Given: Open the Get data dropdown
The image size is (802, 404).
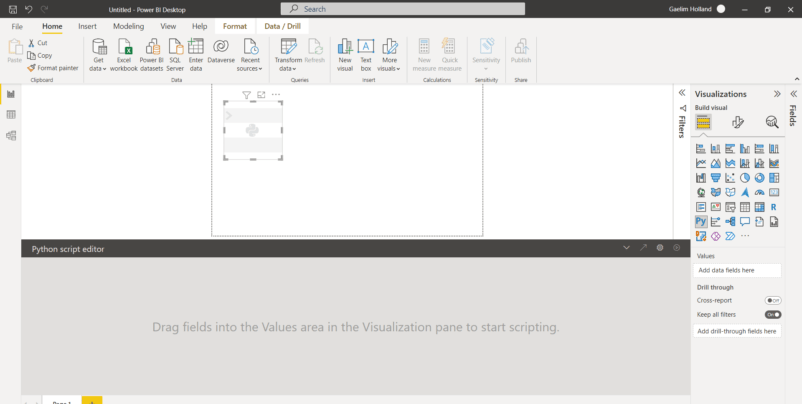Looking at the screenshot, I should 99,55.
